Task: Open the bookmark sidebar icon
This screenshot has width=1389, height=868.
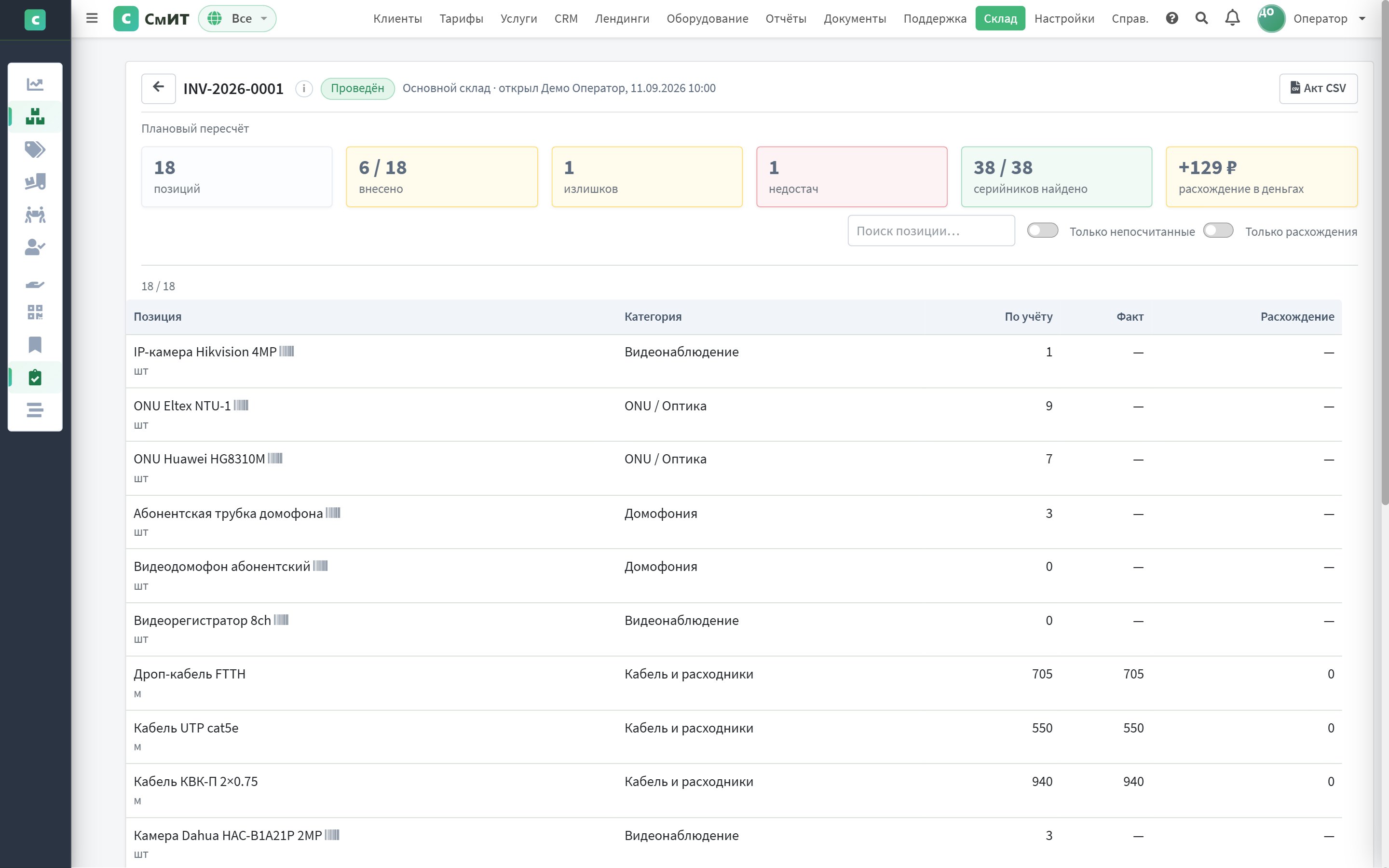Action: point(35,344)
